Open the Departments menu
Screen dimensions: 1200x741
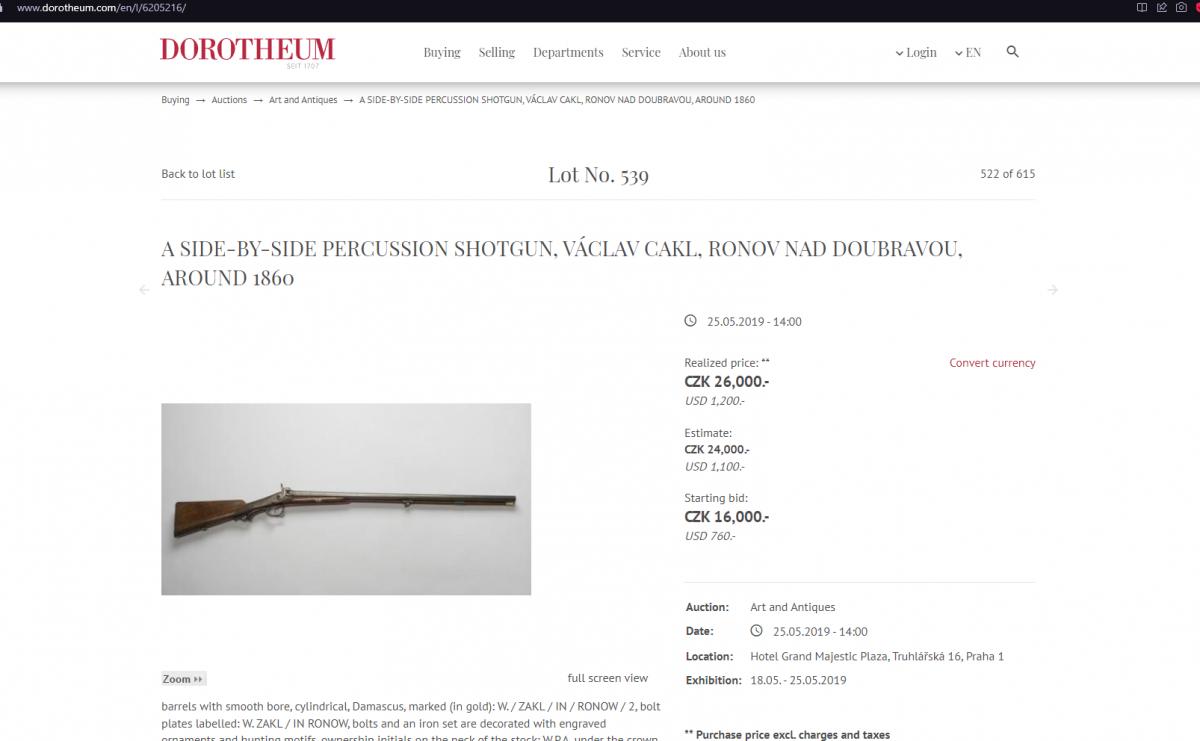(568, 52)
